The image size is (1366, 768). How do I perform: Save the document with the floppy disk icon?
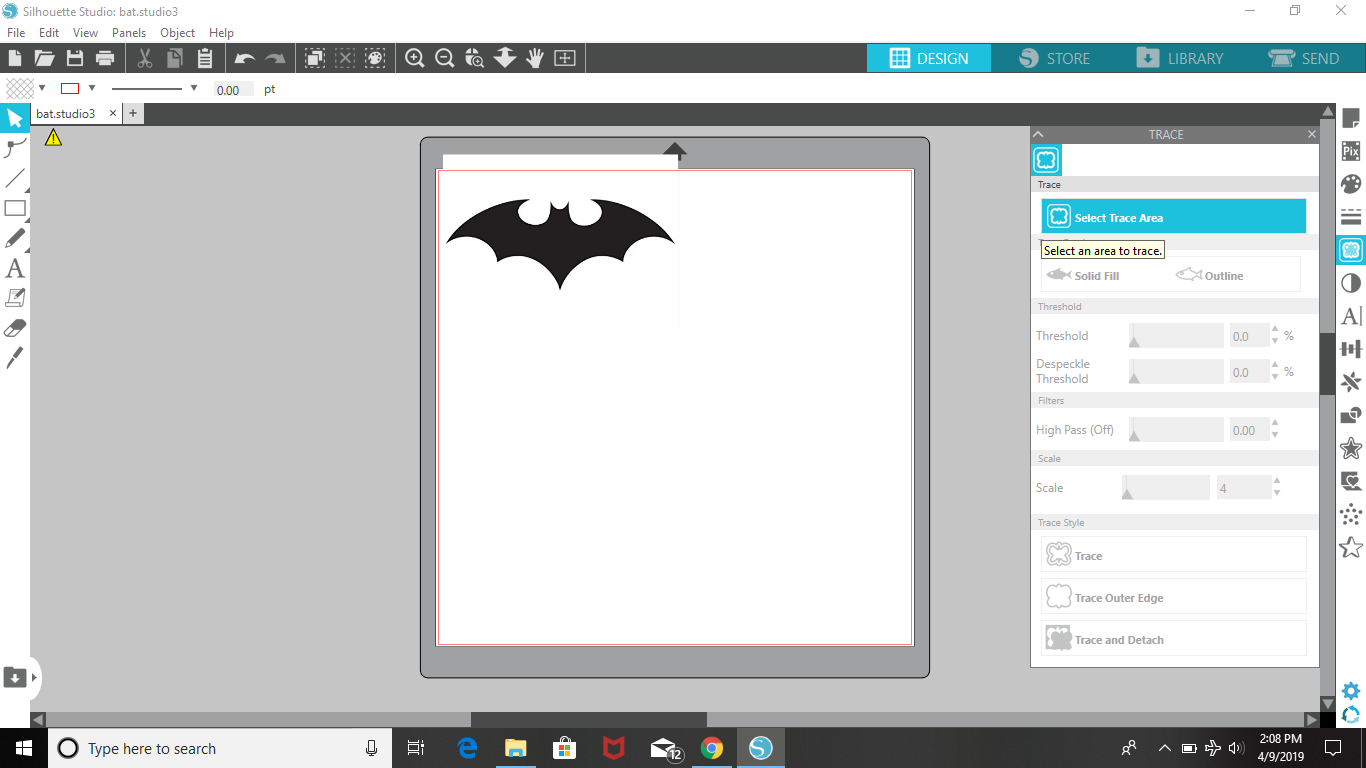coord(75,58)
